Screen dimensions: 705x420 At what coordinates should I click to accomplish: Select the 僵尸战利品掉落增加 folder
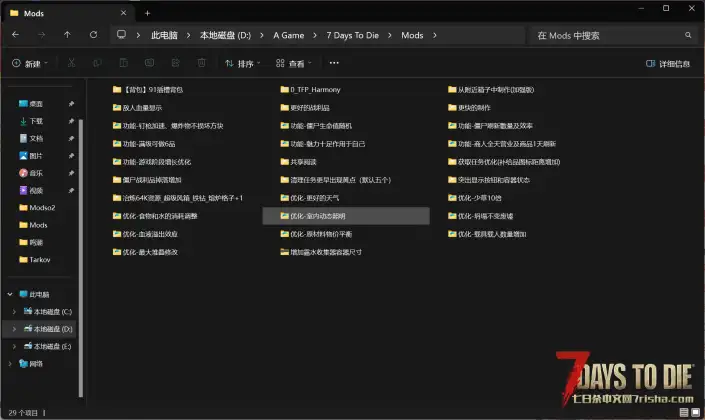pos(147,180)
